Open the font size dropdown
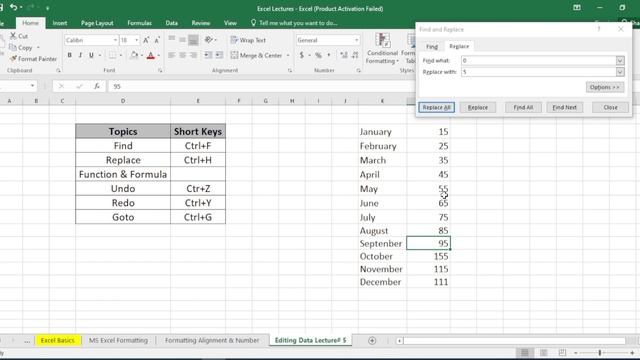Viewport: 640px width, 360px height. click(x=136, y=40)
